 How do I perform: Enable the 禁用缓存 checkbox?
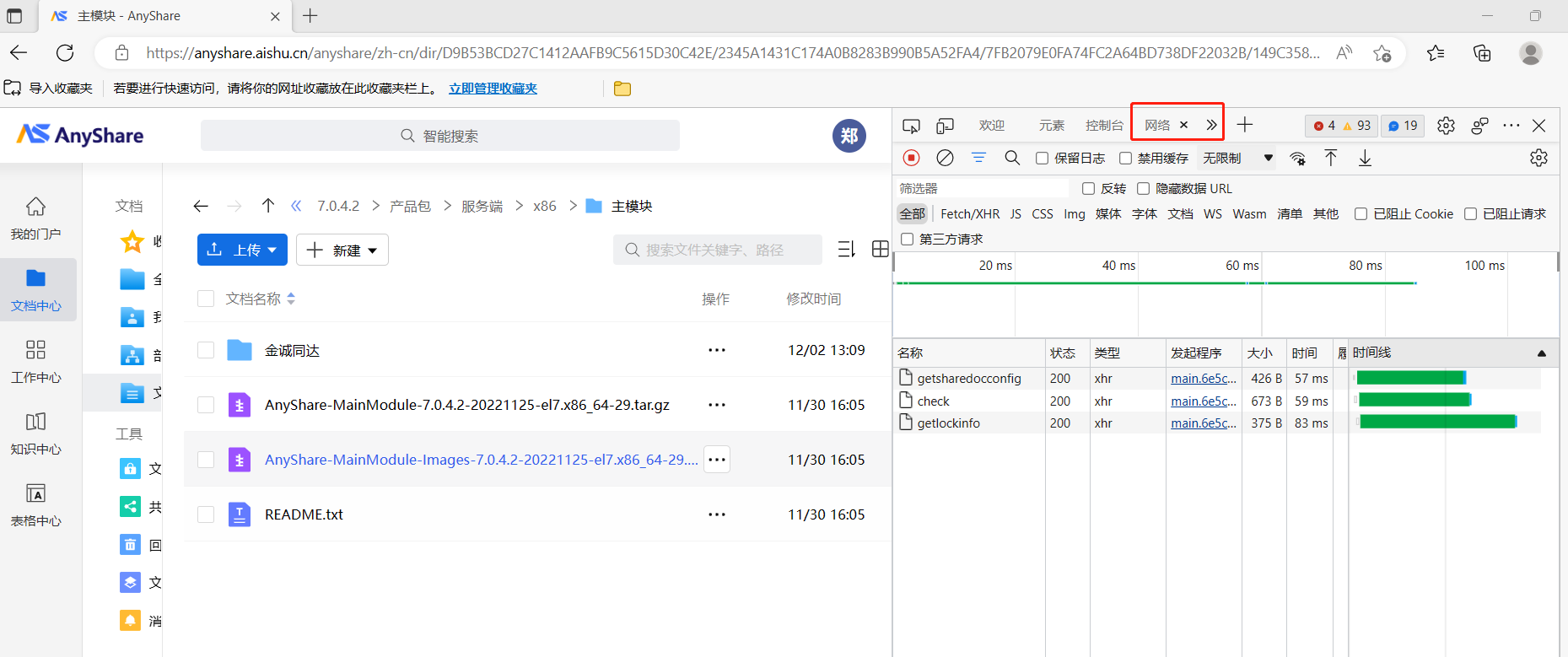pyautogui.click(x=1126, y=159)
